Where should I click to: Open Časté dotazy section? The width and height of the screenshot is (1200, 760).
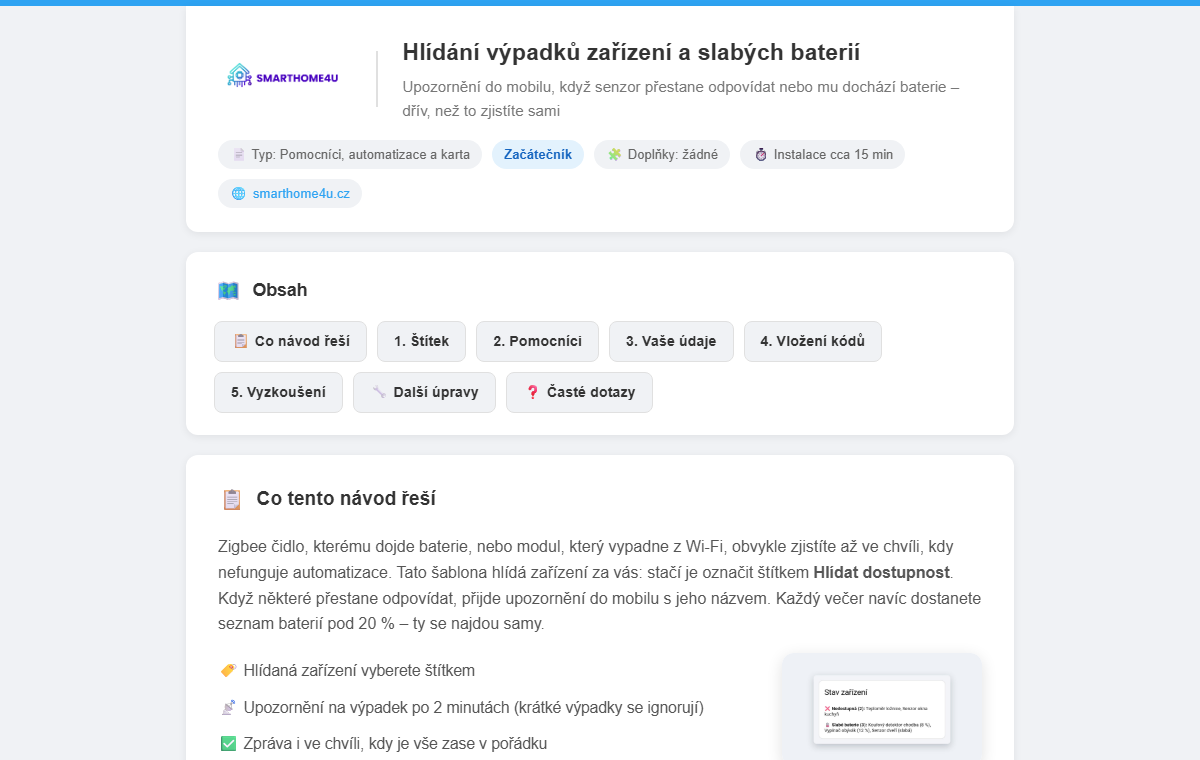579,392
